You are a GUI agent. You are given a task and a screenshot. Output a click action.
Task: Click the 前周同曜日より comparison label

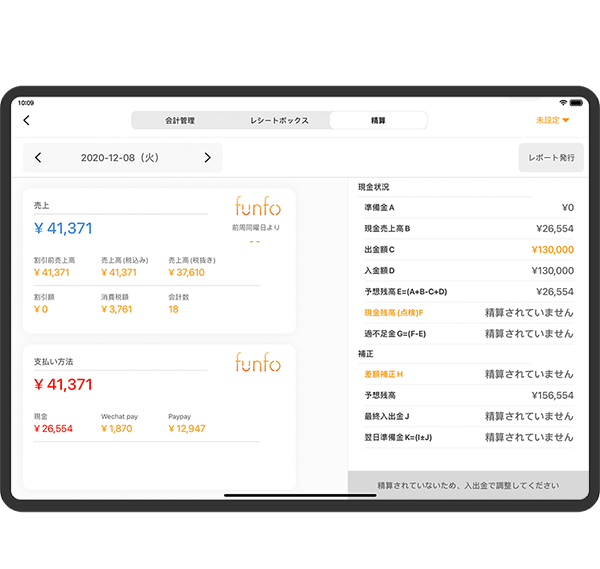256,228
